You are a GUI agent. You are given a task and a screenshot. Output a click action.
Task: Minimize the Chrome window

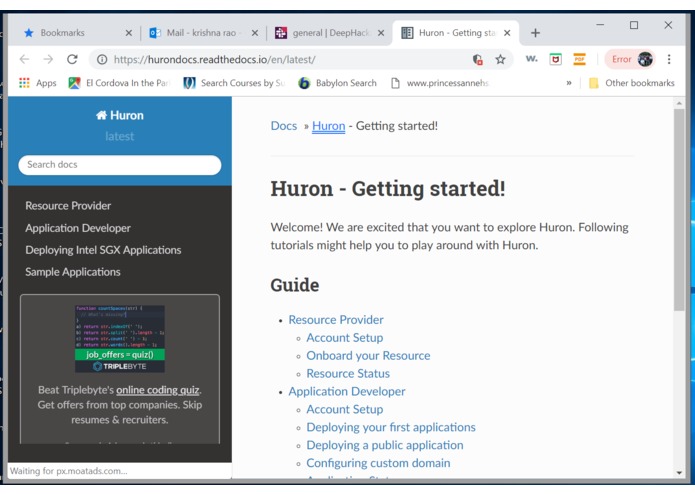(600, 25)
